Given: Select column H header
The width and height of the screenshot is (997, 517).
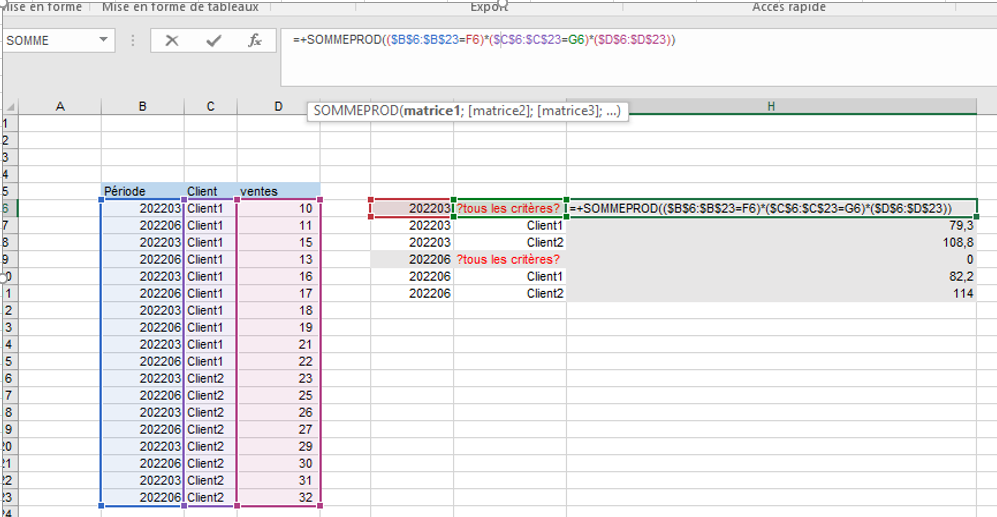Looking at the screenshot, I should coord(771,107).
